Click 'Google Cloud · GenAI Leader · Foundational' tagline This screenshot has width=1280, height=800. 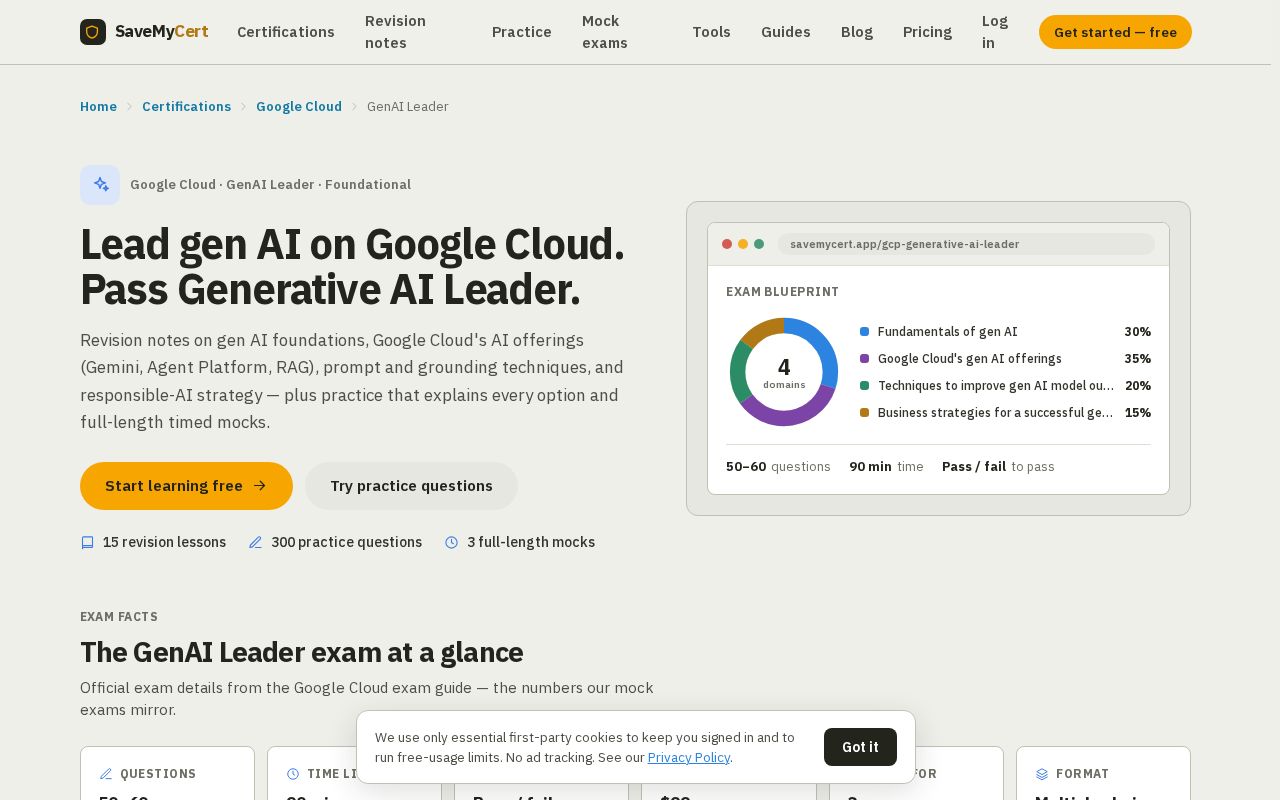270,185
